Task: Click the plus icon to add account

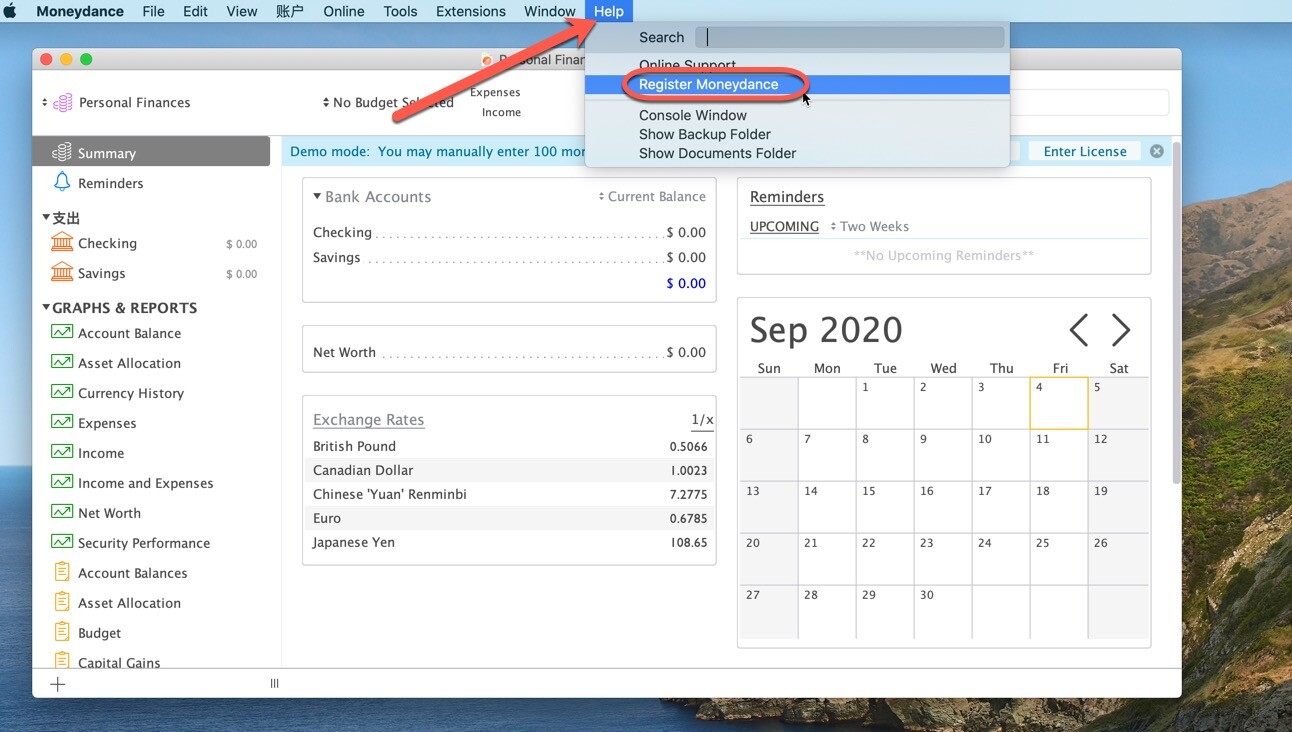Action: click(58, 684)
